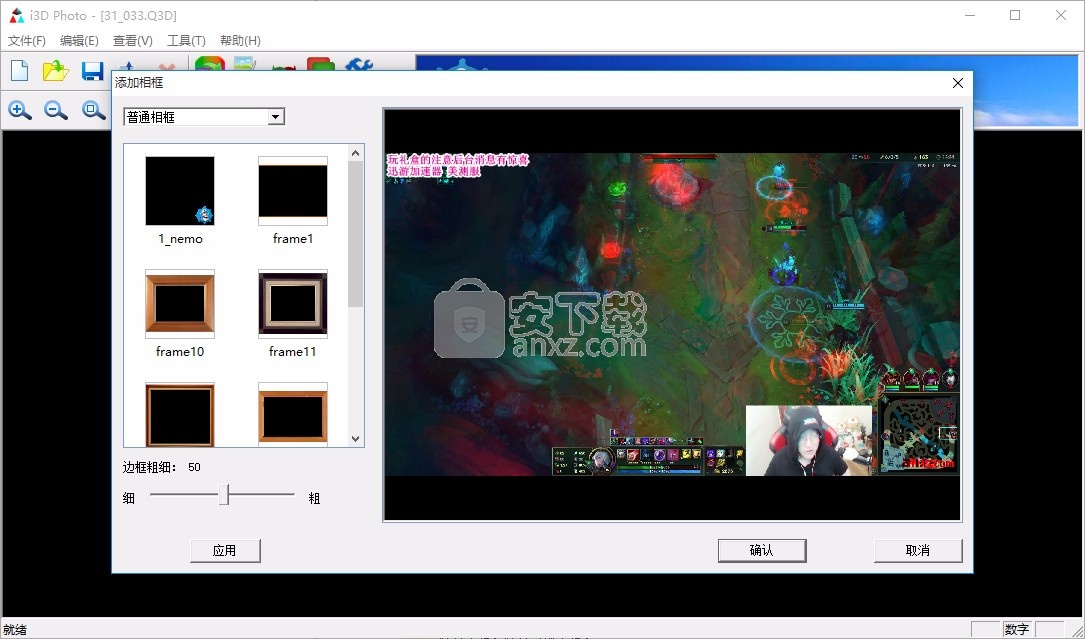This screenshot has width=1085, height=639.
Task: Click the frame list scroll-up arrow
Action: (x=356, y=153)
